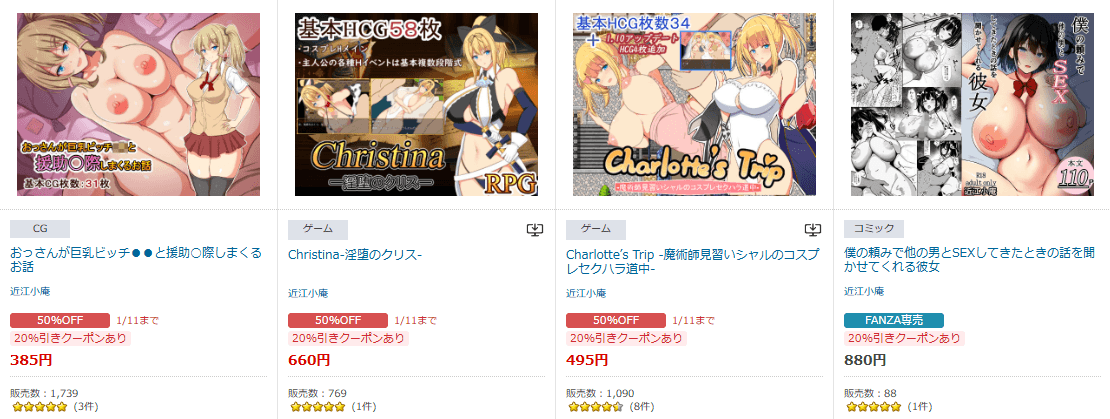Screen dimensions: 1110x419
Task: Select the CG category badge
Action: 40,229
